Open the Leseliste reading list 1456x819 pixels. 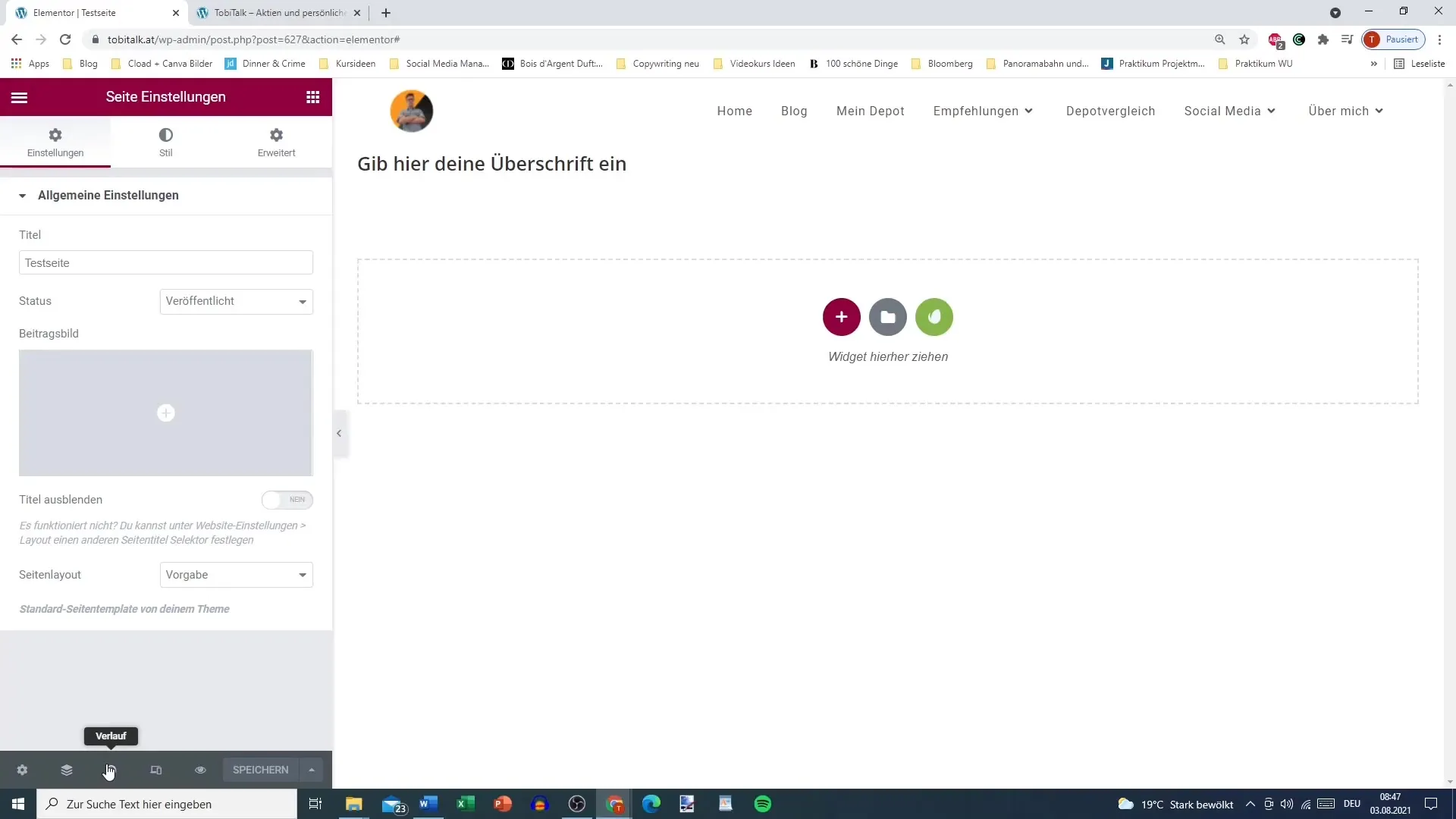[1420, 64]
